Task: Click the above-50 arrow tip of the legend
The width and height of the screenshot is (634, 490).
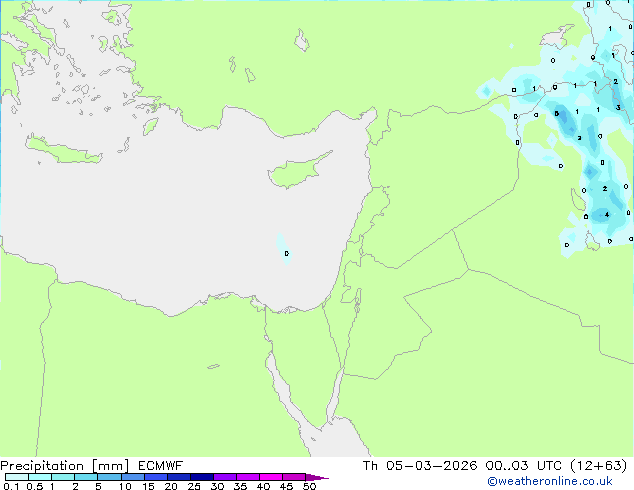Action: 317,477
